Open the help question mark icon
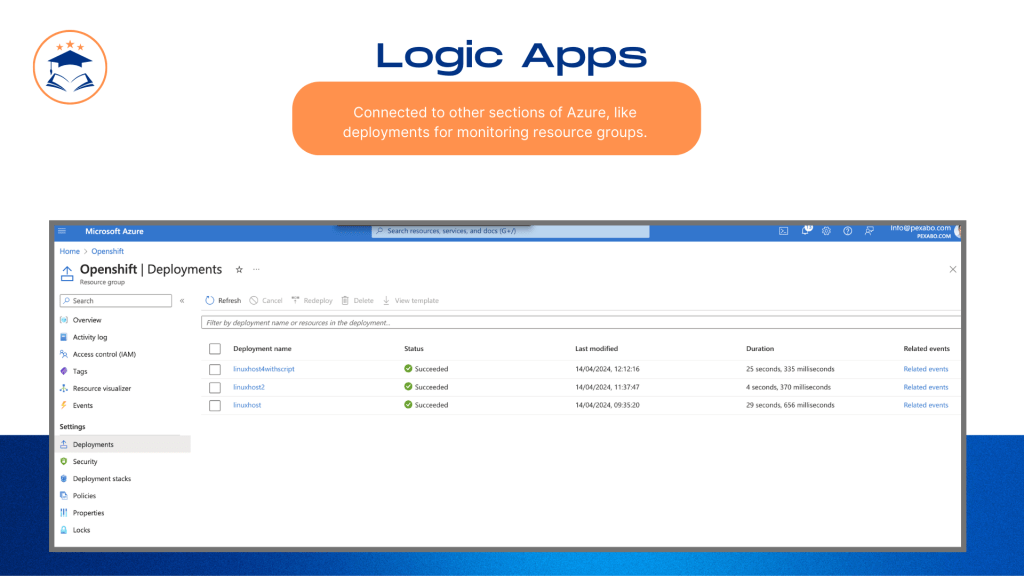1024x576 pixels. [847, 231]
